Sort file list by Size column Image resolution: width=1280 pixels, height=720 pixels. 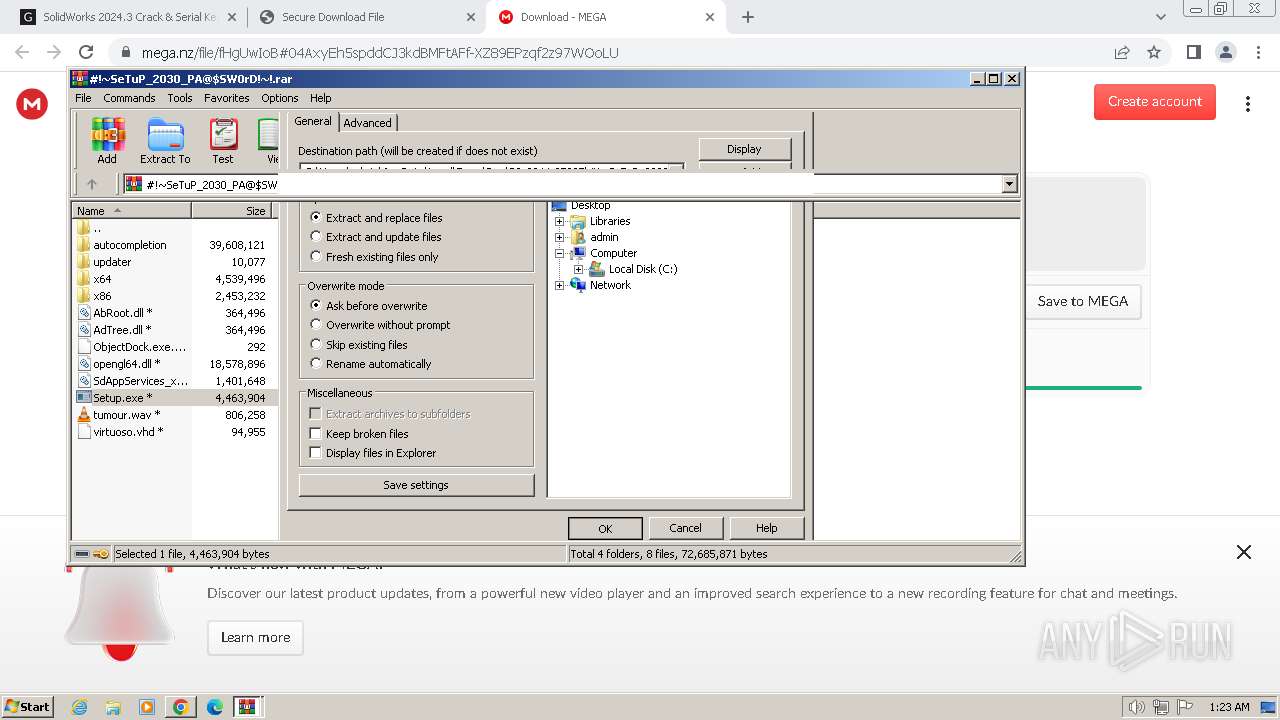pos(234,211)
